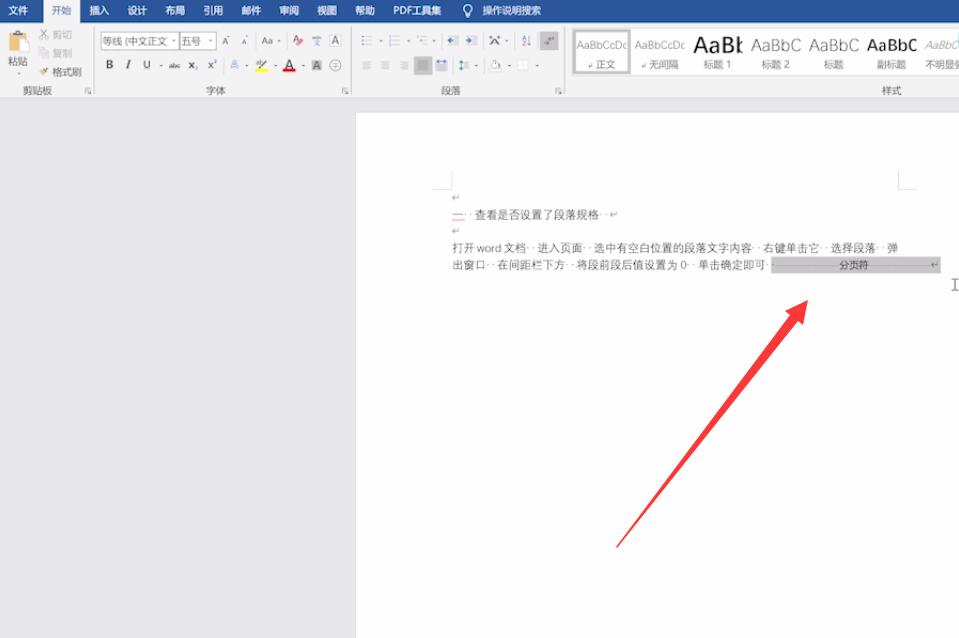Apply the 无间隔 (No Spacing) style
Viewport: 959px width, 638px height.
[659, 52]
